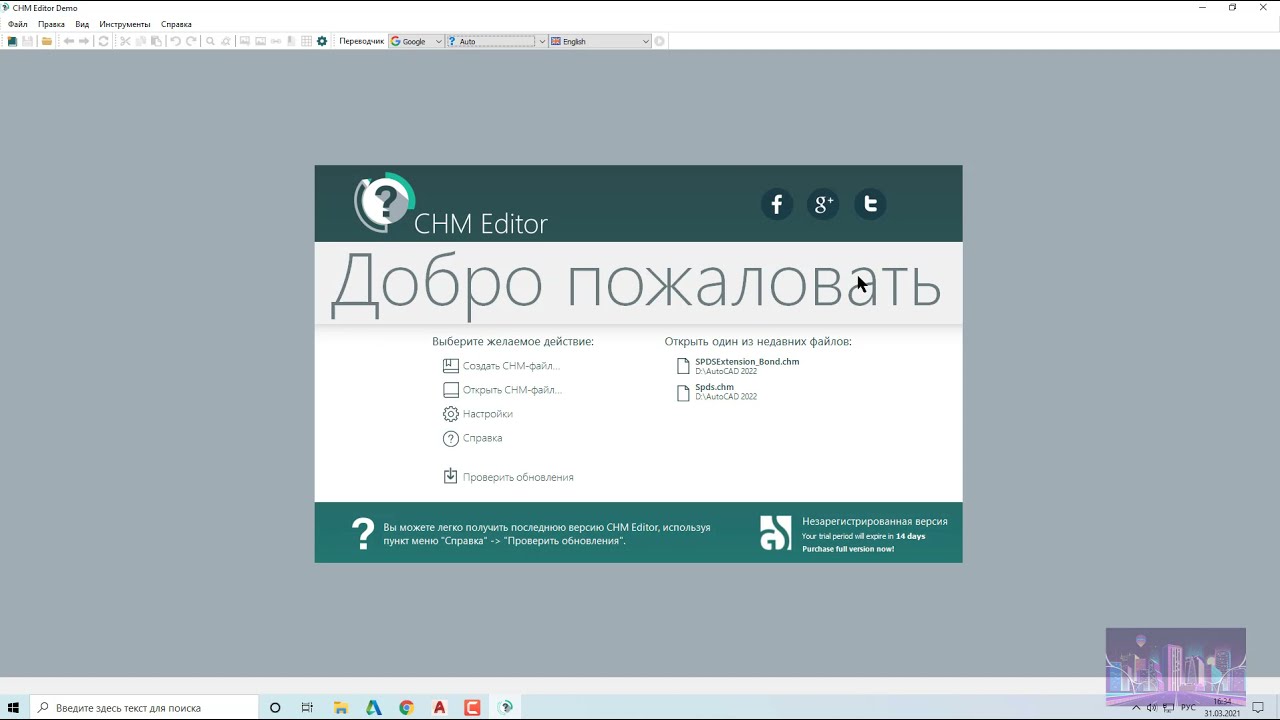This screenshot has height=720, width=1280.
Task: Click the taskbar search field
Action: point(144,707)
